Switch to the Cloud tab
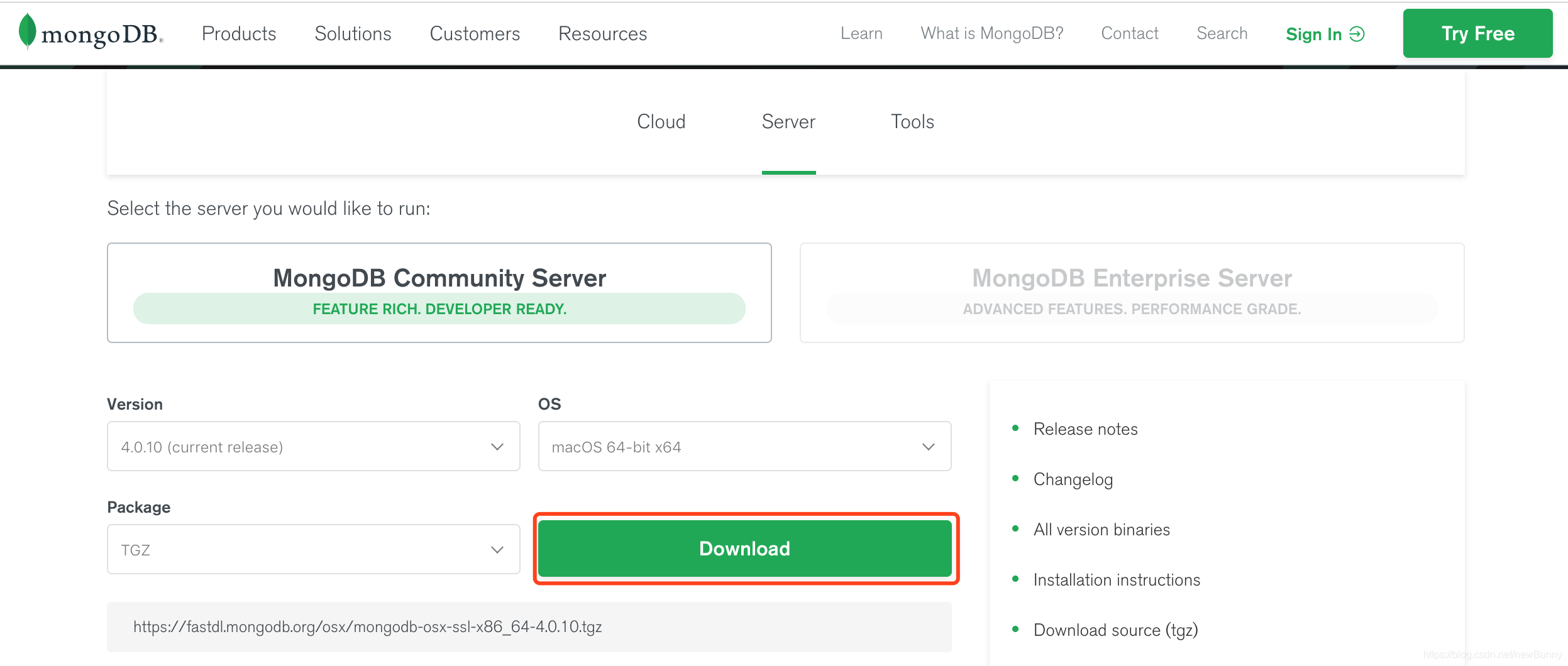 [660, 121]
